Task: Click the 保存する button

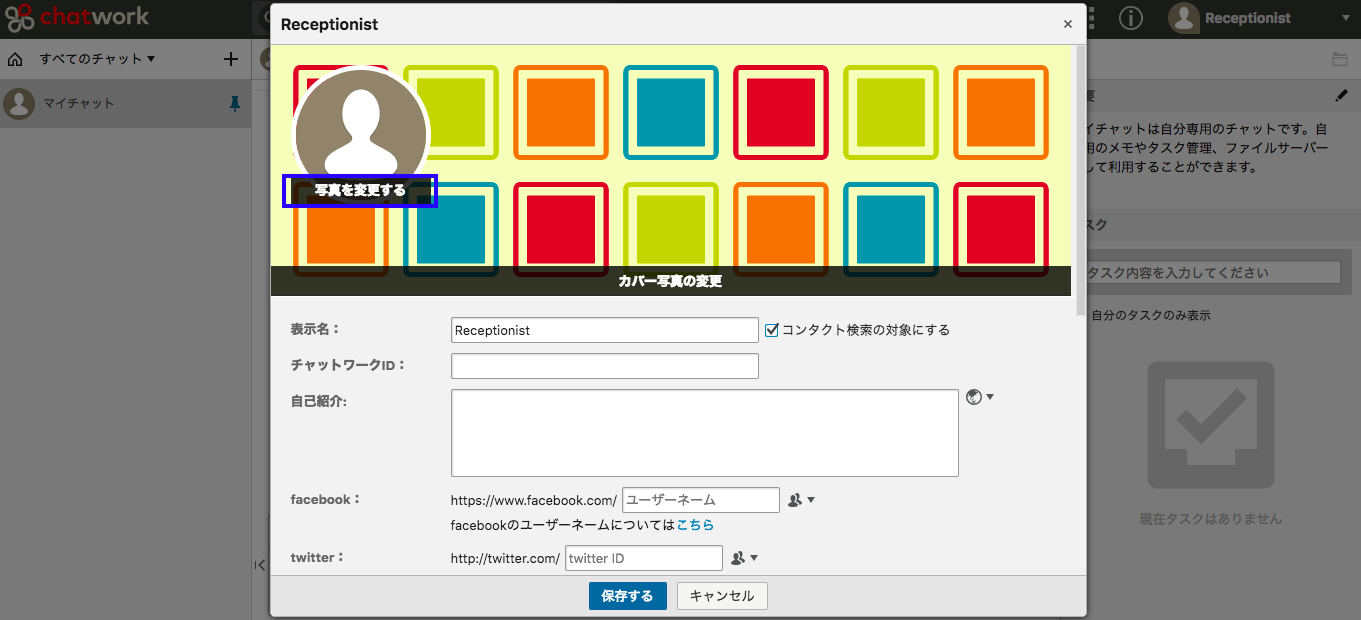Action: click(x=627, y=596)
